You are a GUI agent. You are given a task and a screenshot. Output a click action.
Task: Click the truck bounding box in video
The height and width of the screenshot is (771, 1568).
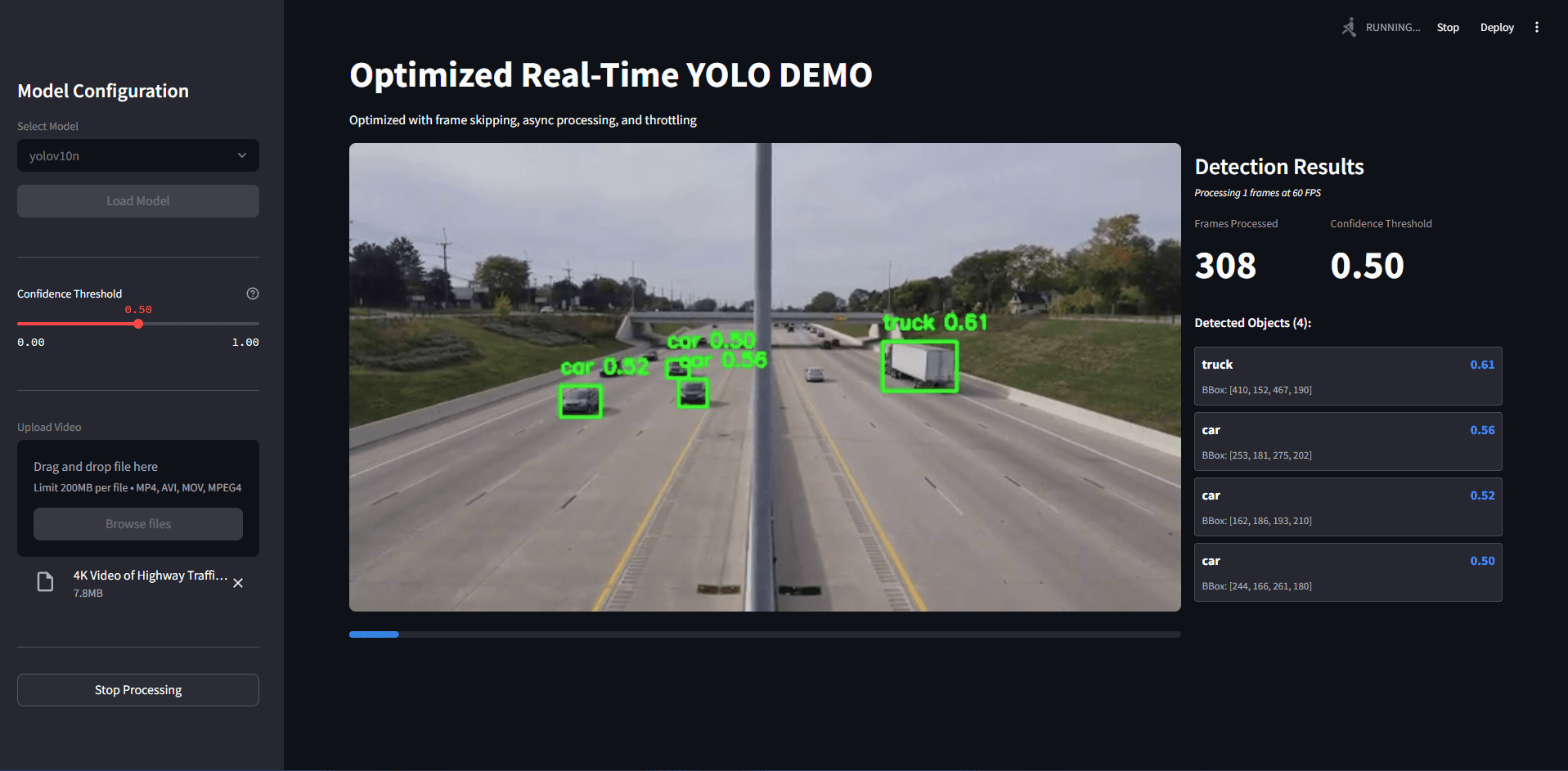point(919,366)
